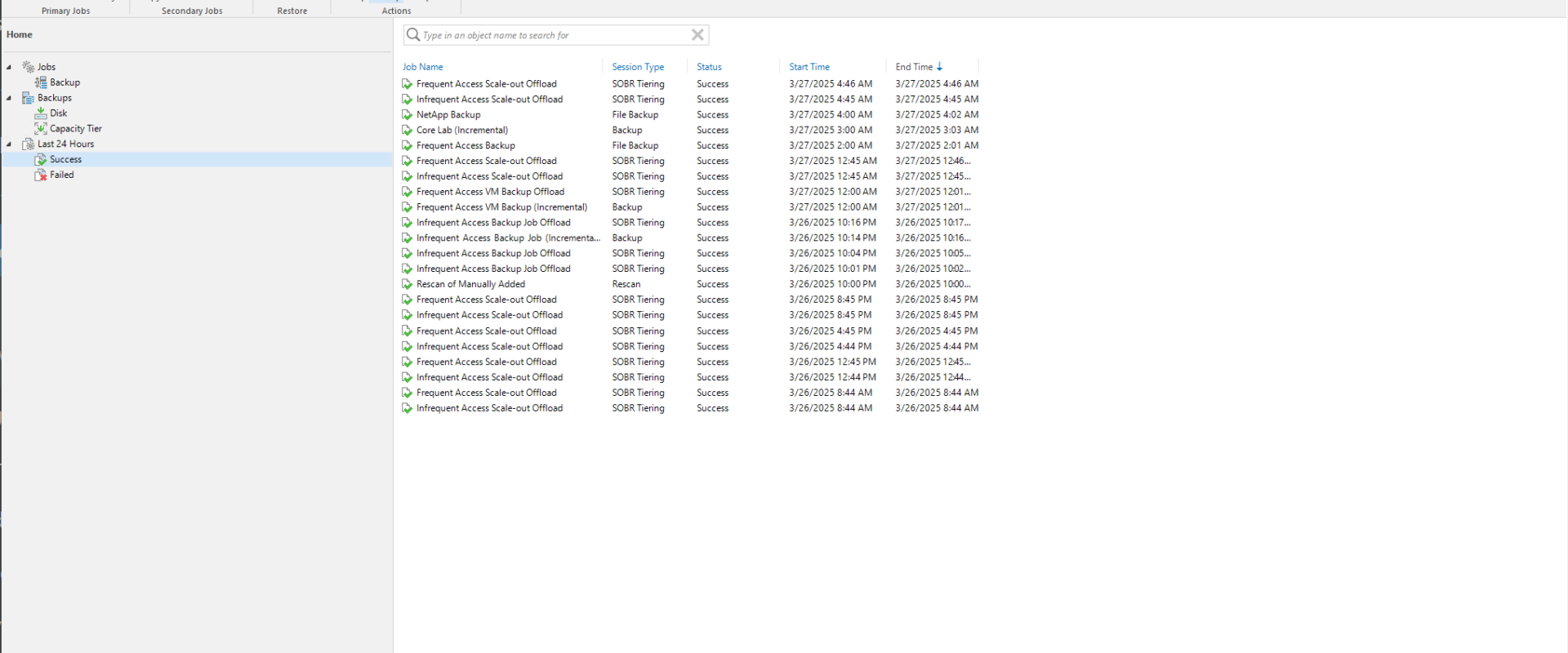Click start time 3/26/2025 10:00 PM
The width and height of the screenshot is (1568, 653).
point(832,285)
